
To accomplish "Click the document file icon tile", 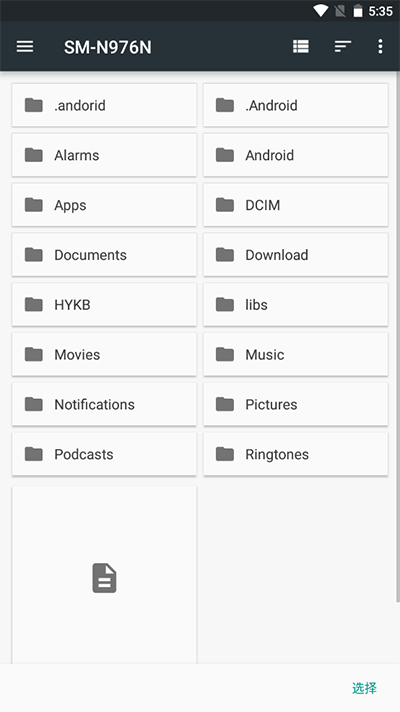I will (104, 575).
